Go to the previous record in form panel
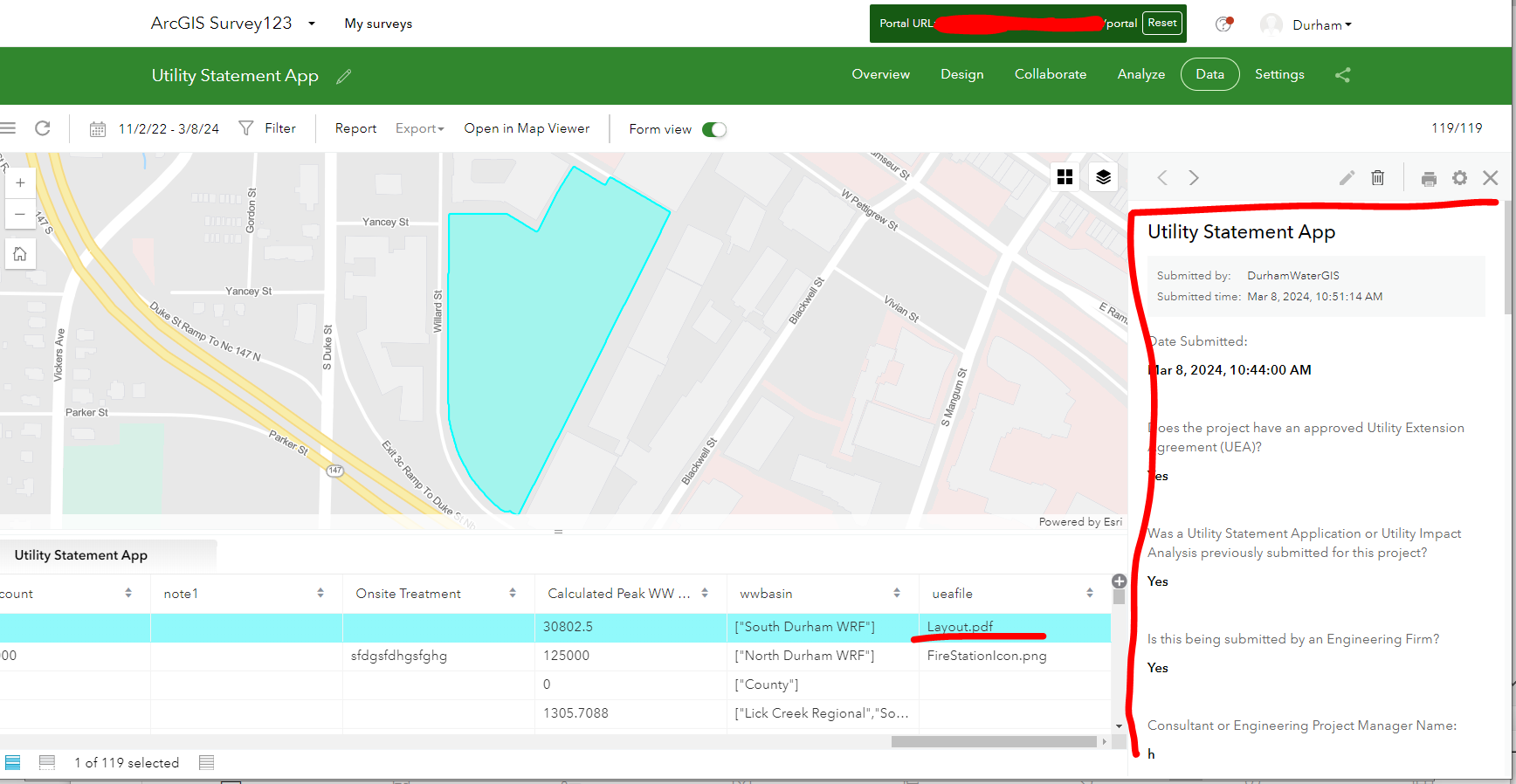This screenshot has width=1516, height=784. click(1162, 178)
